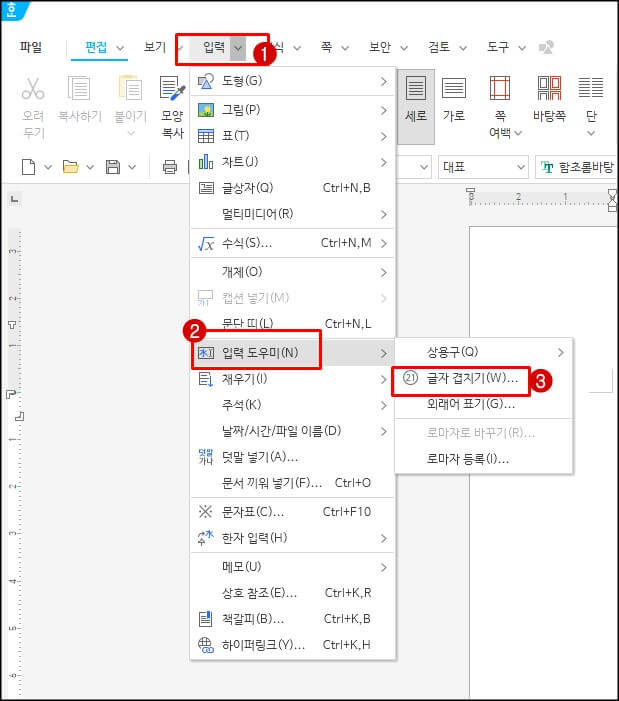Open Fill 채우기(I) submenu

pyautogui.click(x=293, y=380)
